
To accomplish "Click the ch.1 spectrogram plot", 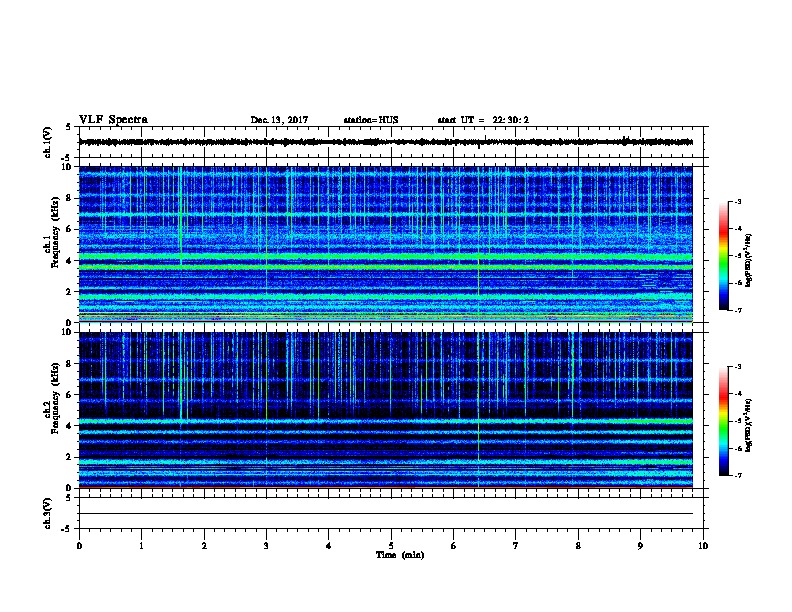I will (x=386, y=244).
